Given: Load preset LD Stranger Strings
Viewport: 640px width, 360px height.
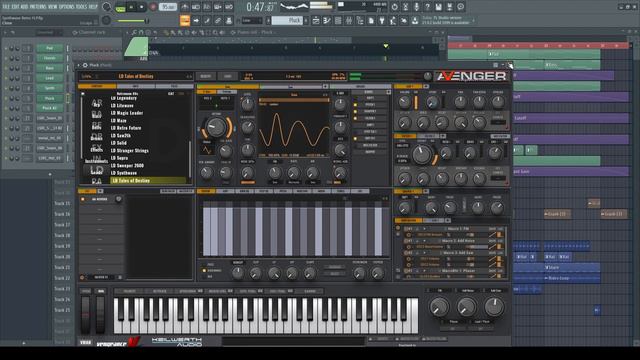Looking at the screenshot, I should click(130, 151).
